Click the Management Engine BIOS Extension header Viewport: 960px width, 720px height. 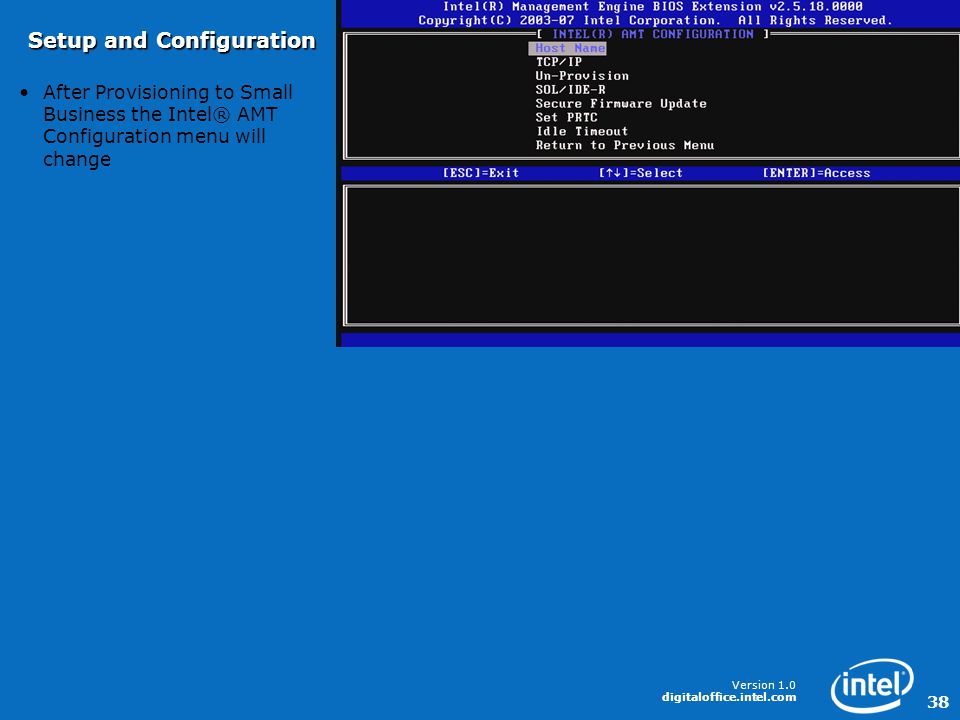(653, 7)
